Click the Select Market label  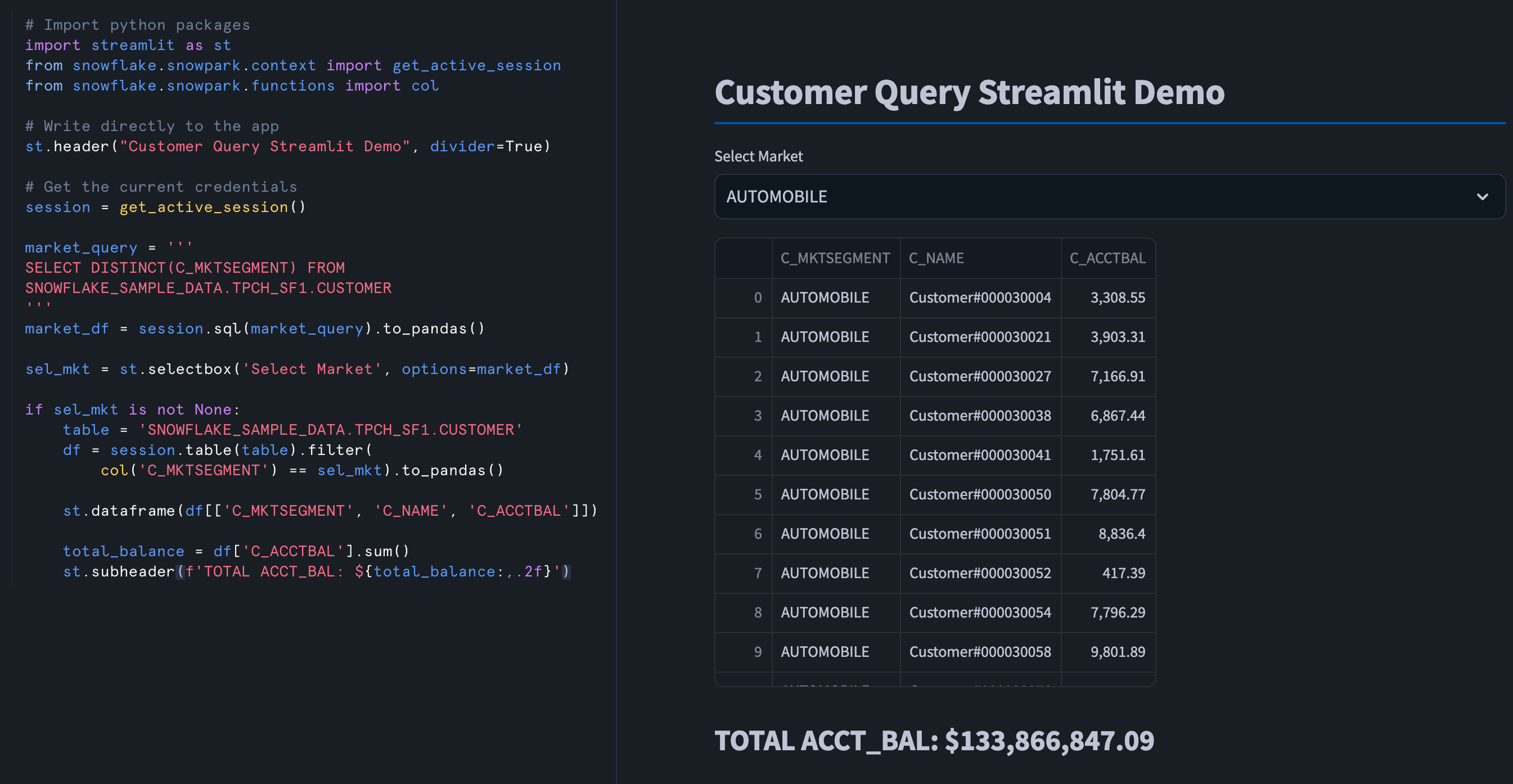(x=758, y=156)
